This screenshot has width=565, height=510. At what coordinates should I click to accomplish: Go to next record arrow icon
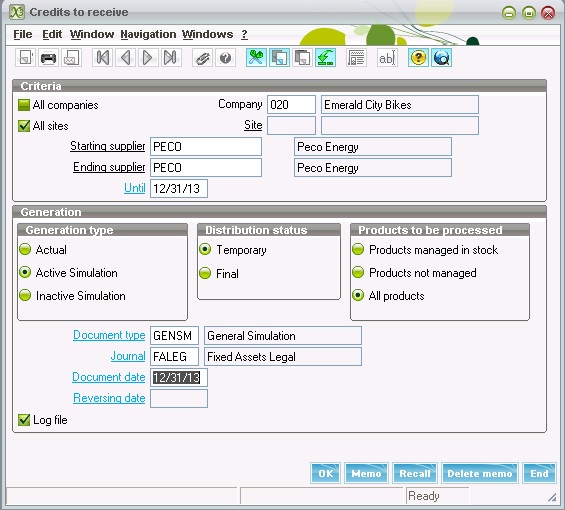pyautogui.click(x=147, y=58)
